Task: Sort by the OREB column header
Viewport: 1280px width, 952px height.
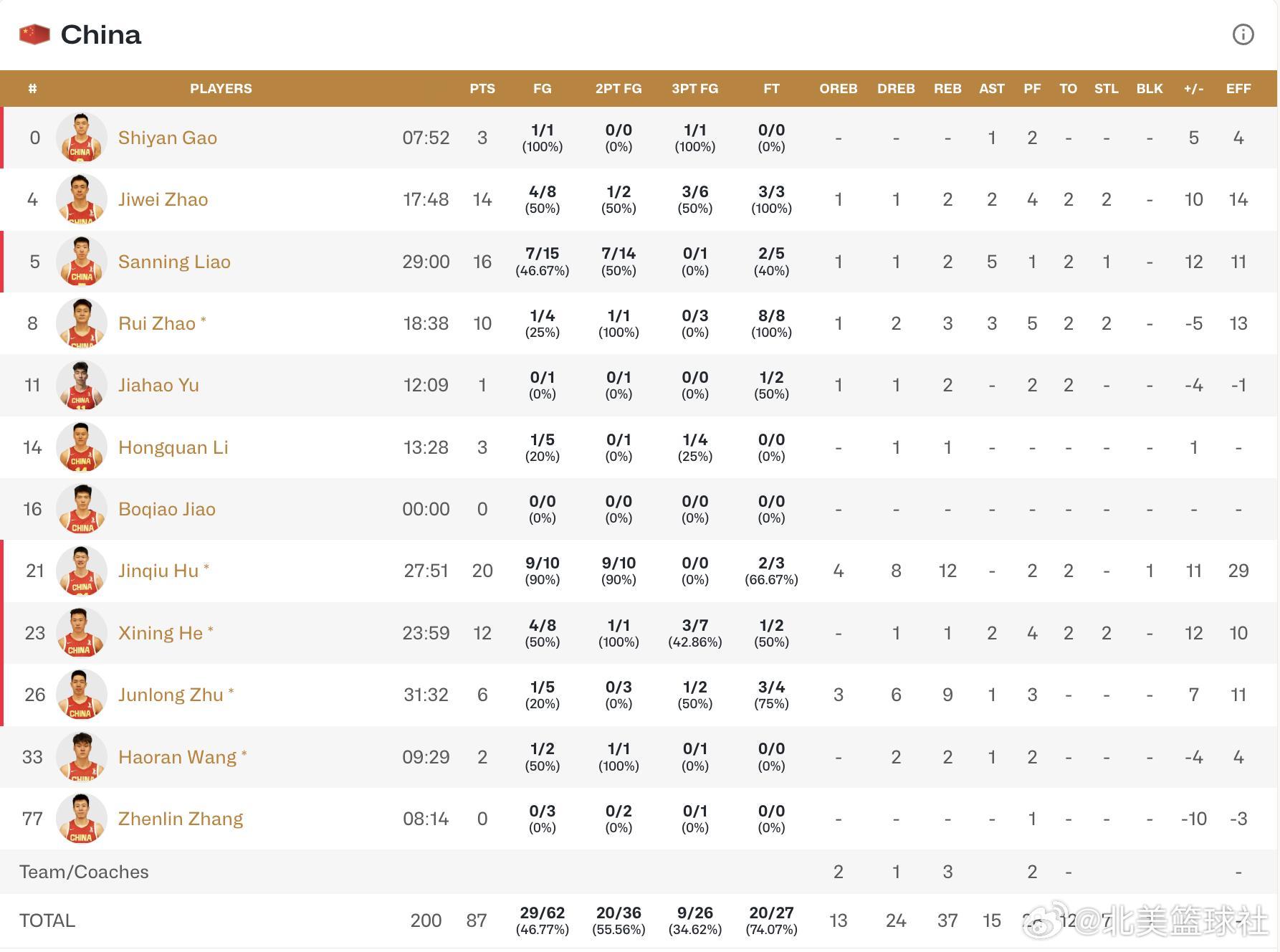Action: click(839, 89)
